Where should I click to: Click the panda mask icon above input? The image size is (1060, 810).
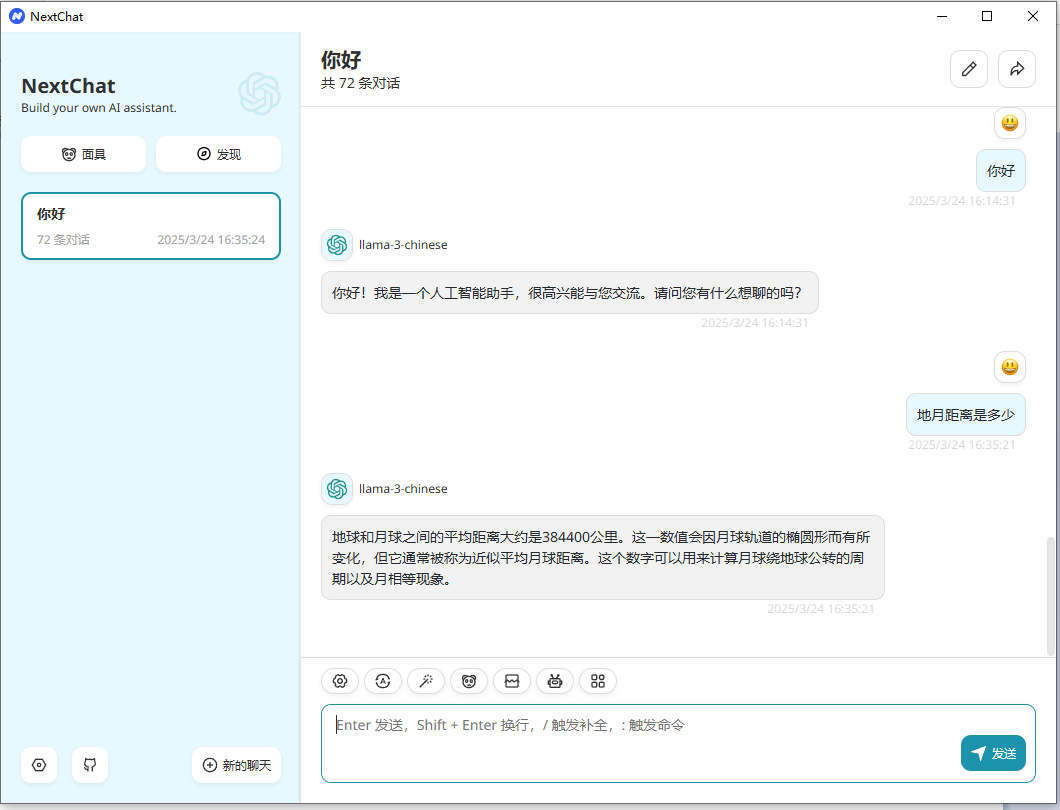pyautogui.click(x=469, y=681)
